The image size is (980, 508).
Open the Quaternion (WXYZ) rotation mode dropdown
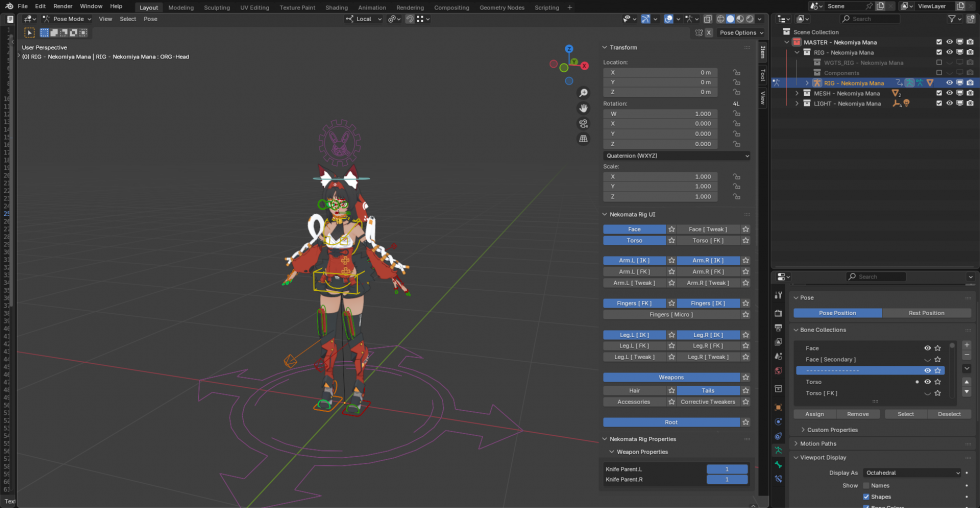click(676, 156)
